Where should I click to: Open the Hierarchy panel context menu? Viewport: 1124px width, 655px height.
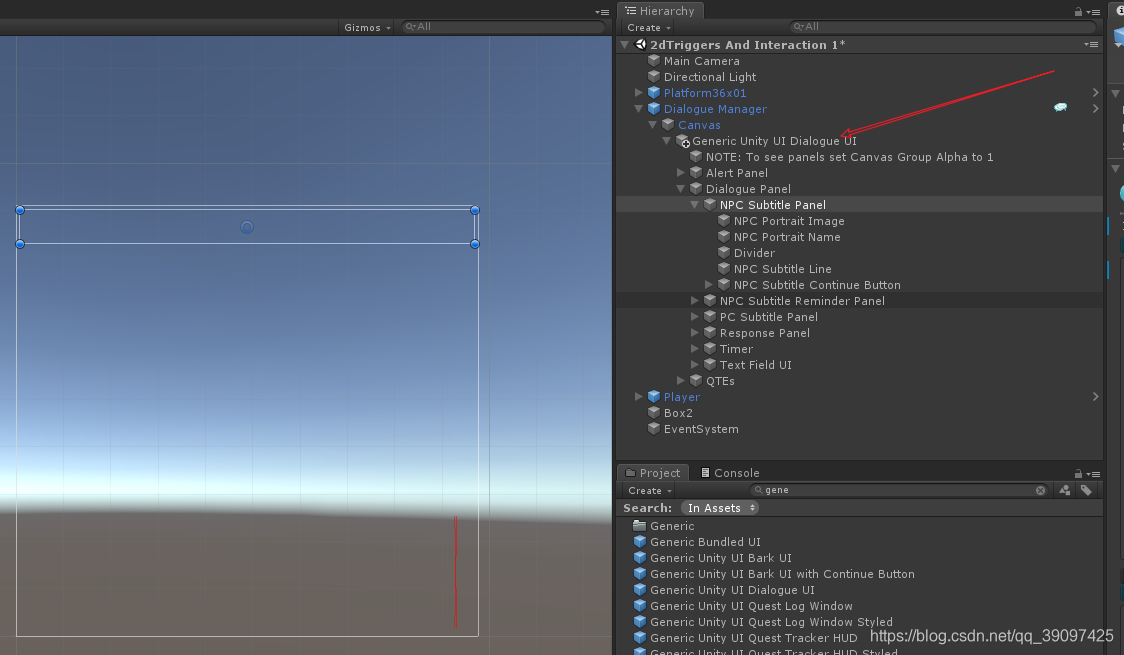1090,10
